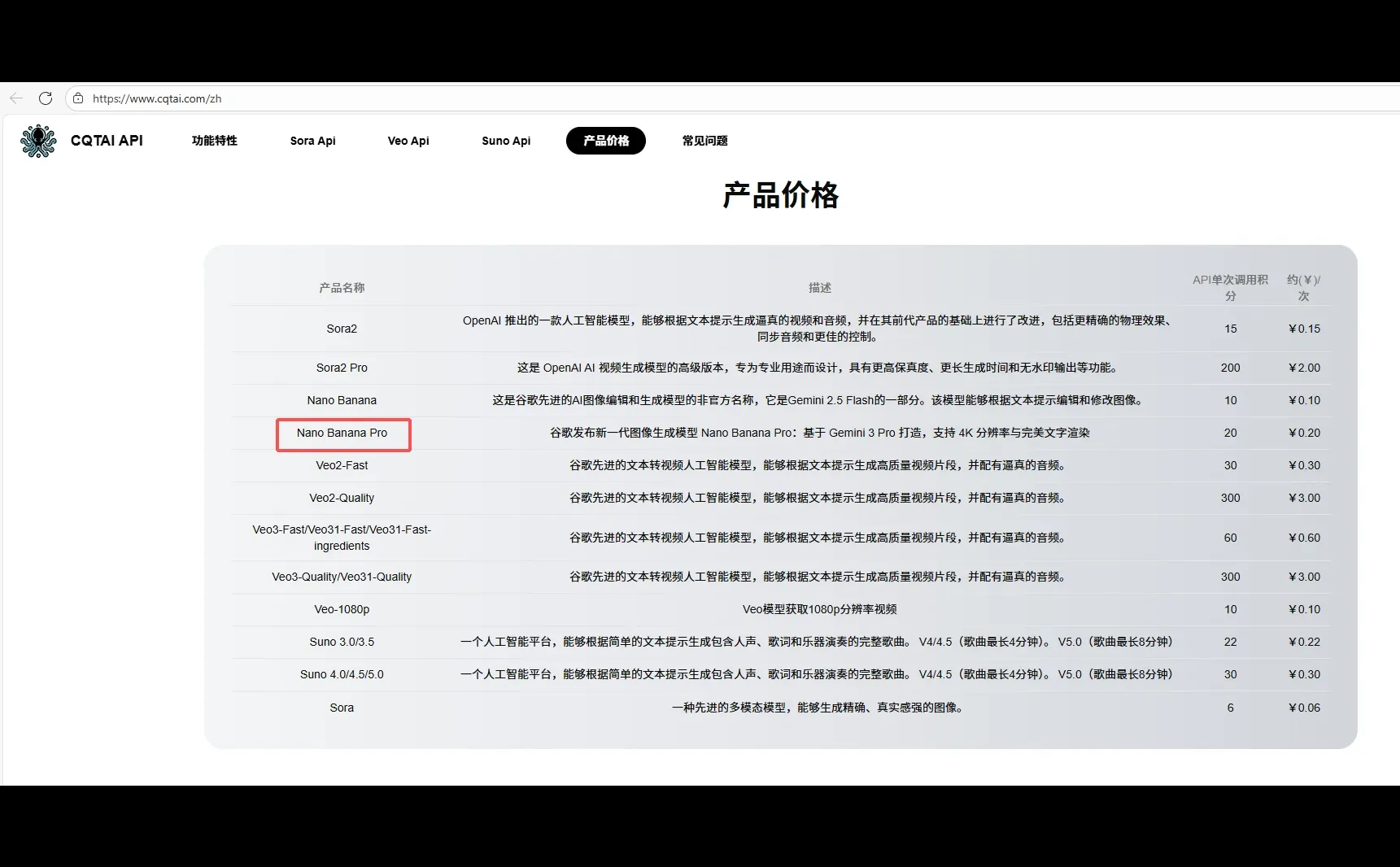Open the 功能特性 navigation item

pos(214,141)
